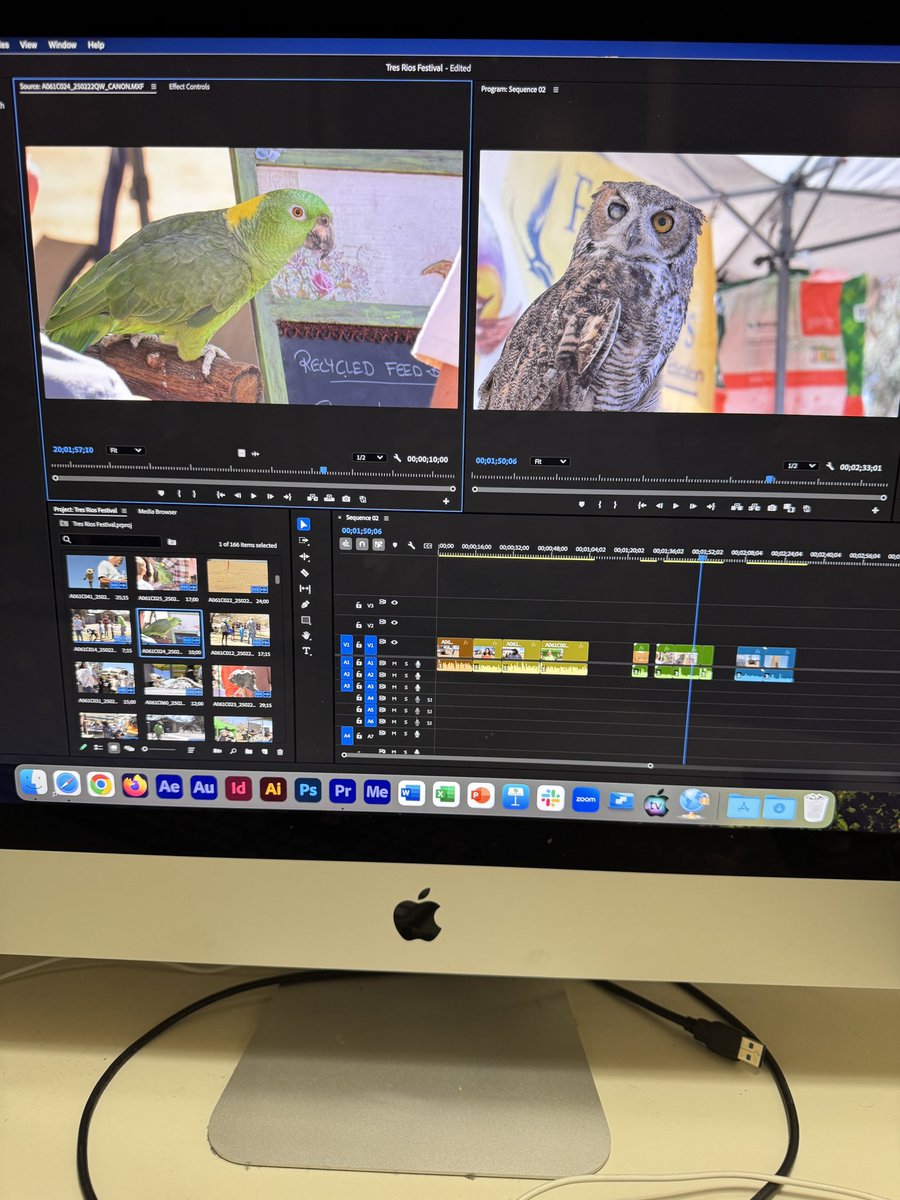Open Program: Sequence 02 panel menu
The width and height of the screenshot is (900, 1200).
(556, 89)
